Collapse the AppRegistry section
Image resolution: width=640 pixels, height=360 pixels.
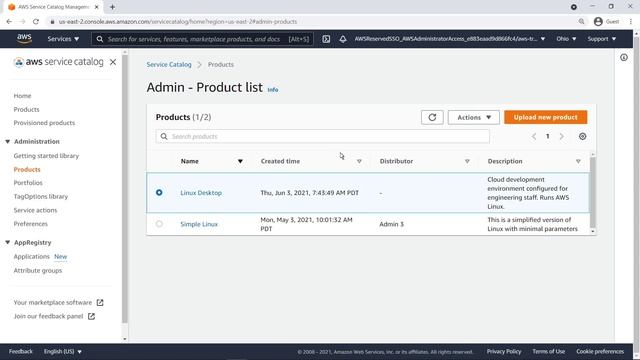tap(7, 242)
